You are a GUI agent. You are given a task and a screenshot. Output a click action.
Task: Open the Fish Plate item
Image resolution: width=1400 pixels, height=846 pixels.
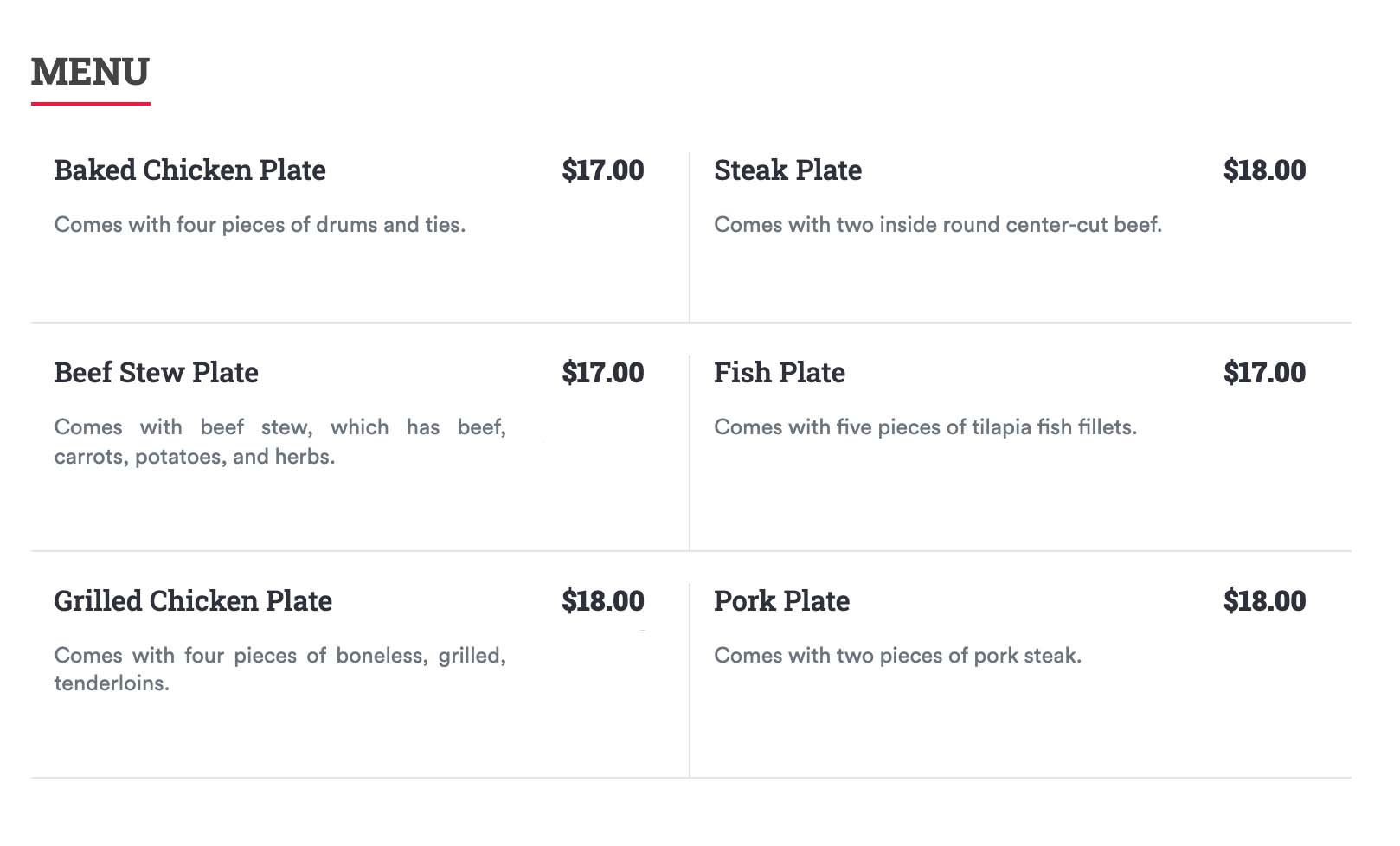point(779,373)
